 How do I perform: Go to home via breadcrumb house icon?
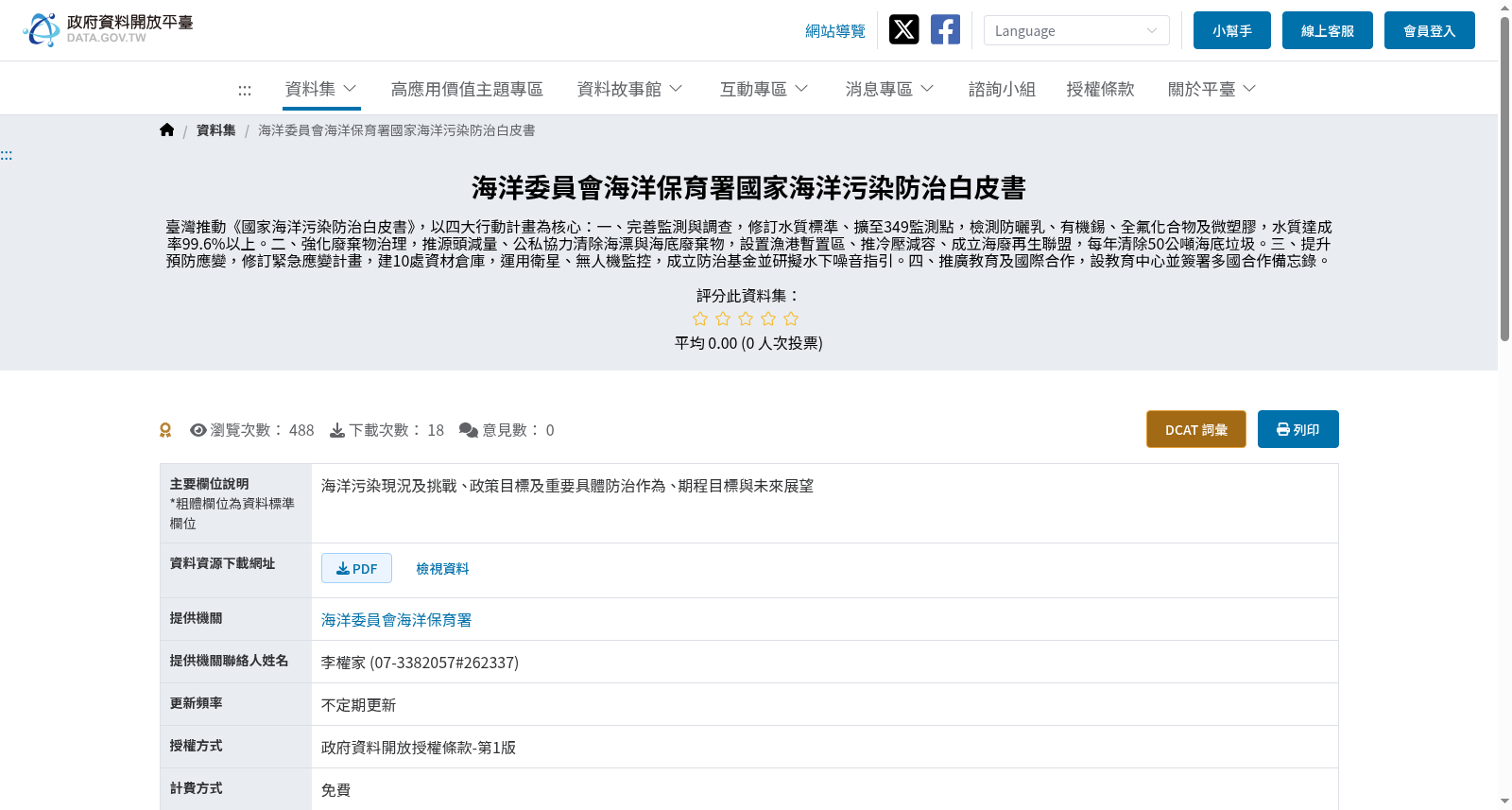(x=167, y=130)
